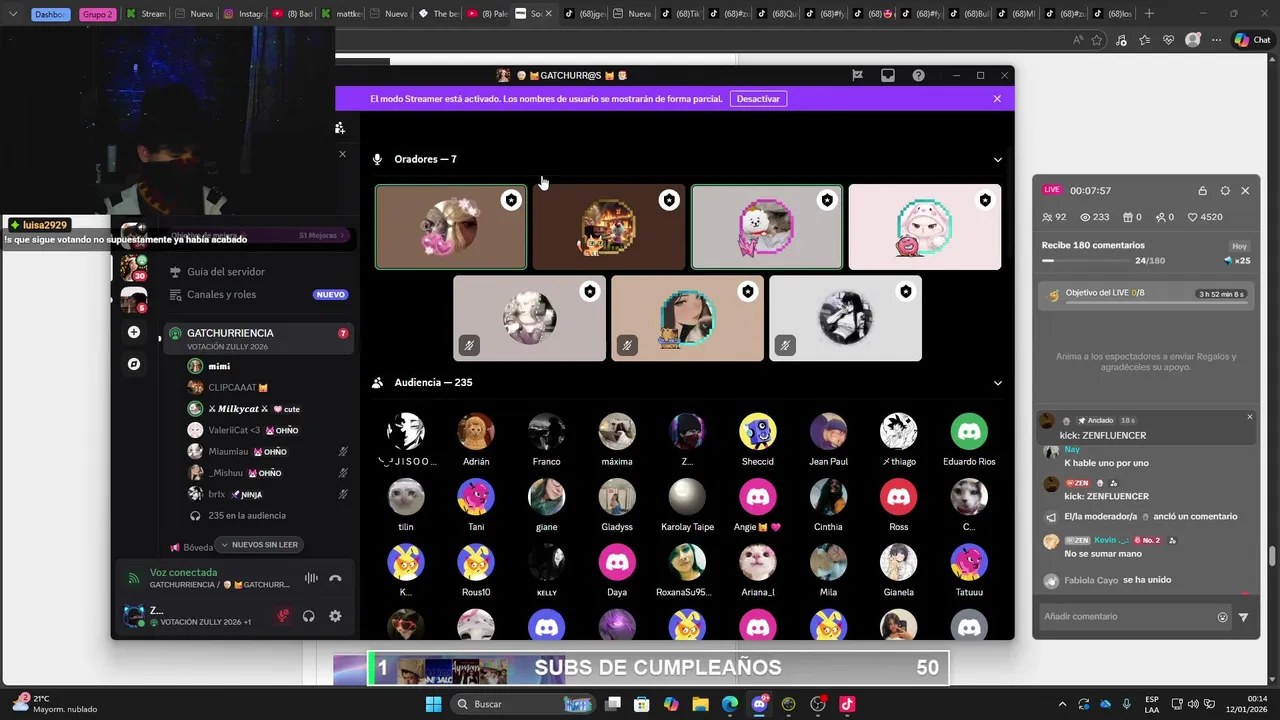The width and height of the screenshot is (1280, 720).
Task: Toggle the muted mic icon on _Mishuu's row
Action: (343, 473)
